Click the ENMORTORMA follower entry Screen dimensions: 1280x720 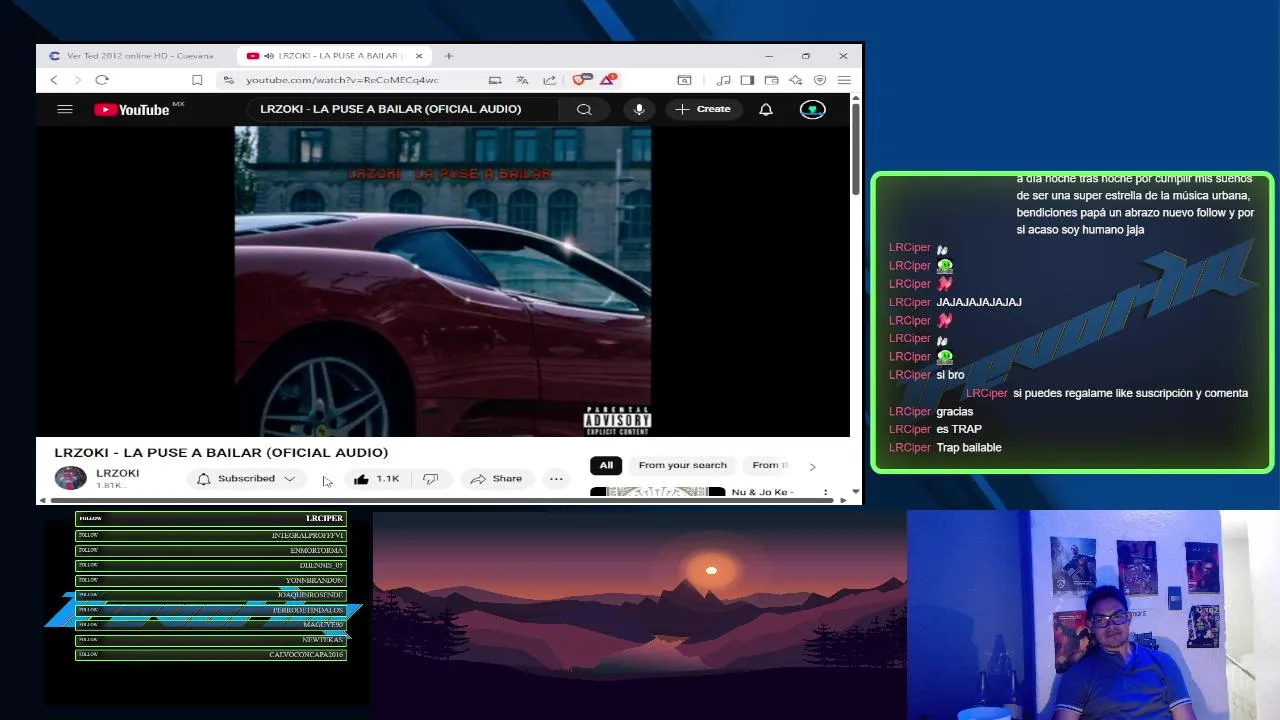pos(211,550)
